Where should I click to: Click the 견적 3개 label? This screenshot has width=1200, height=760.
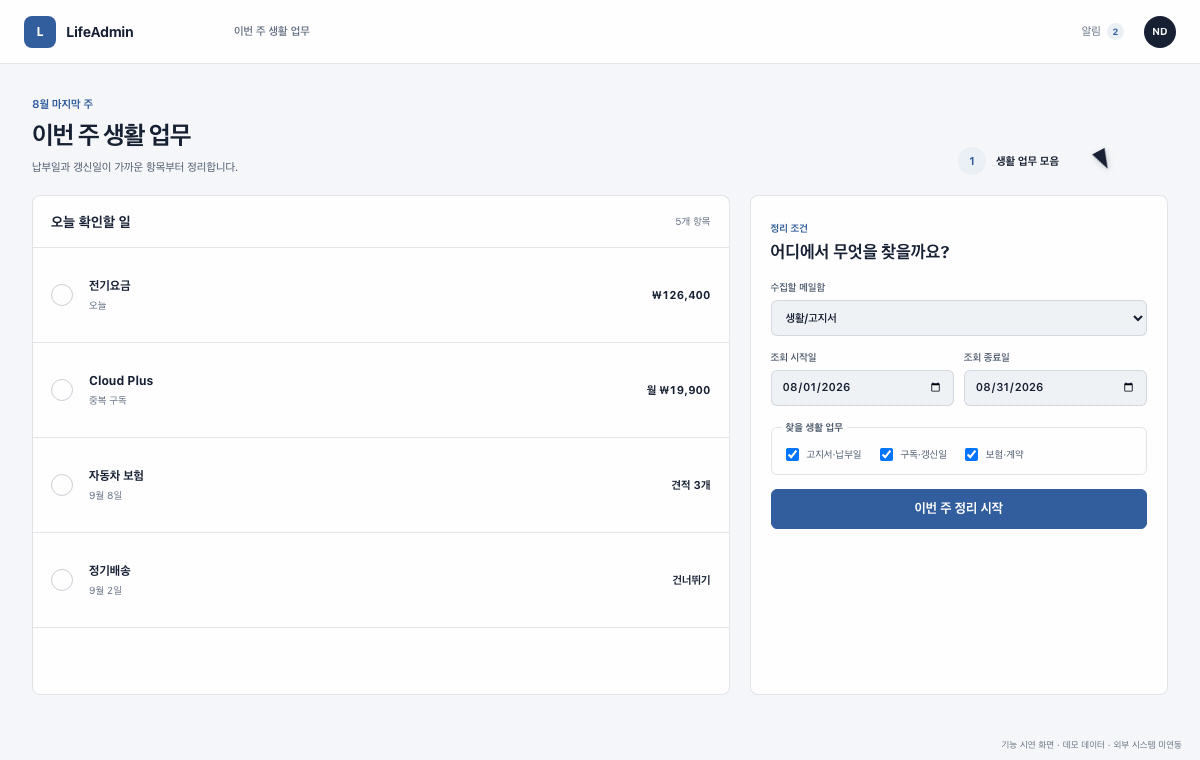(x=691, y=485)
